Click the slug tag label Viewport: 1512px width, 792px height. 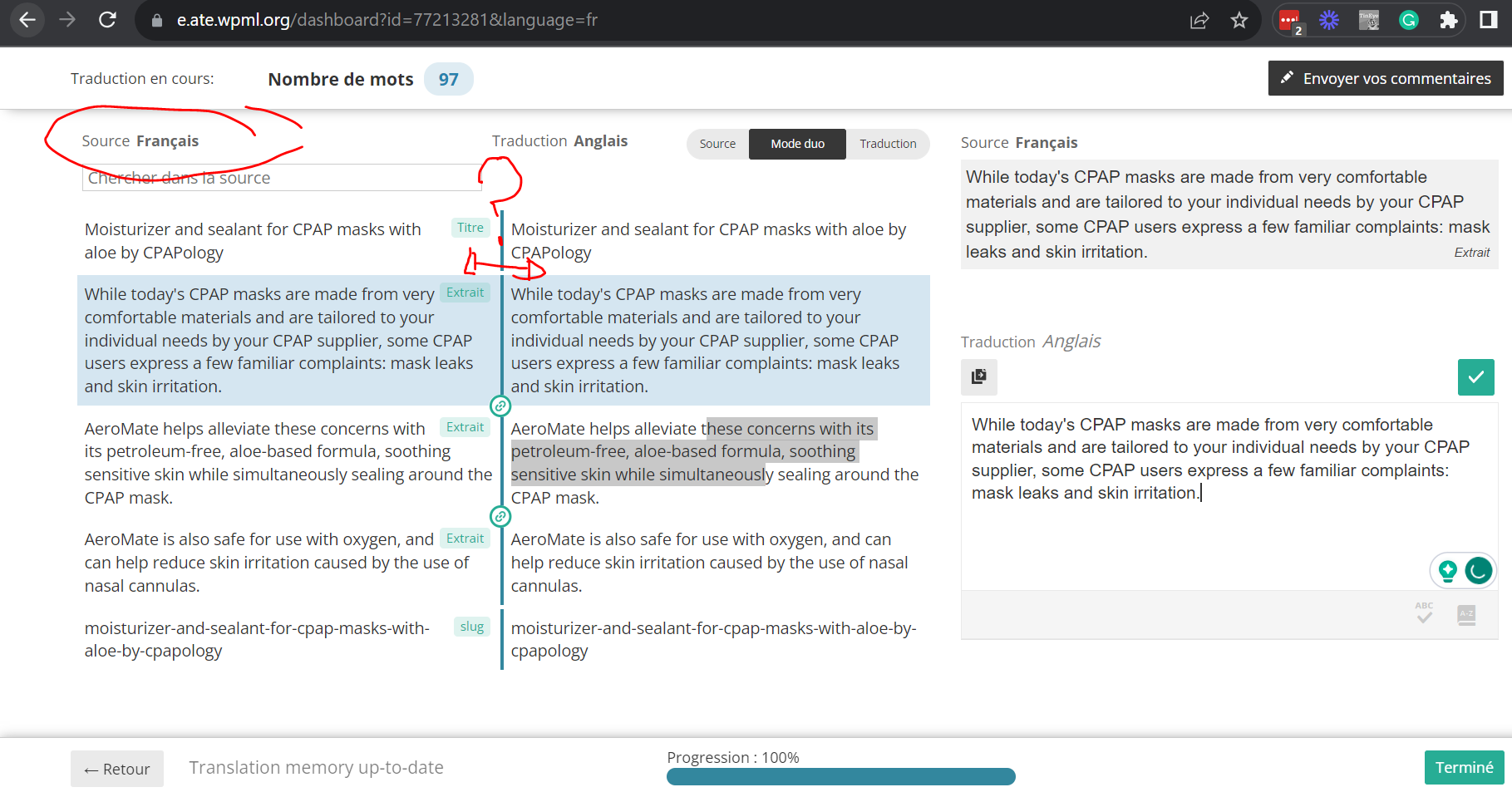(x=471, y=627)
